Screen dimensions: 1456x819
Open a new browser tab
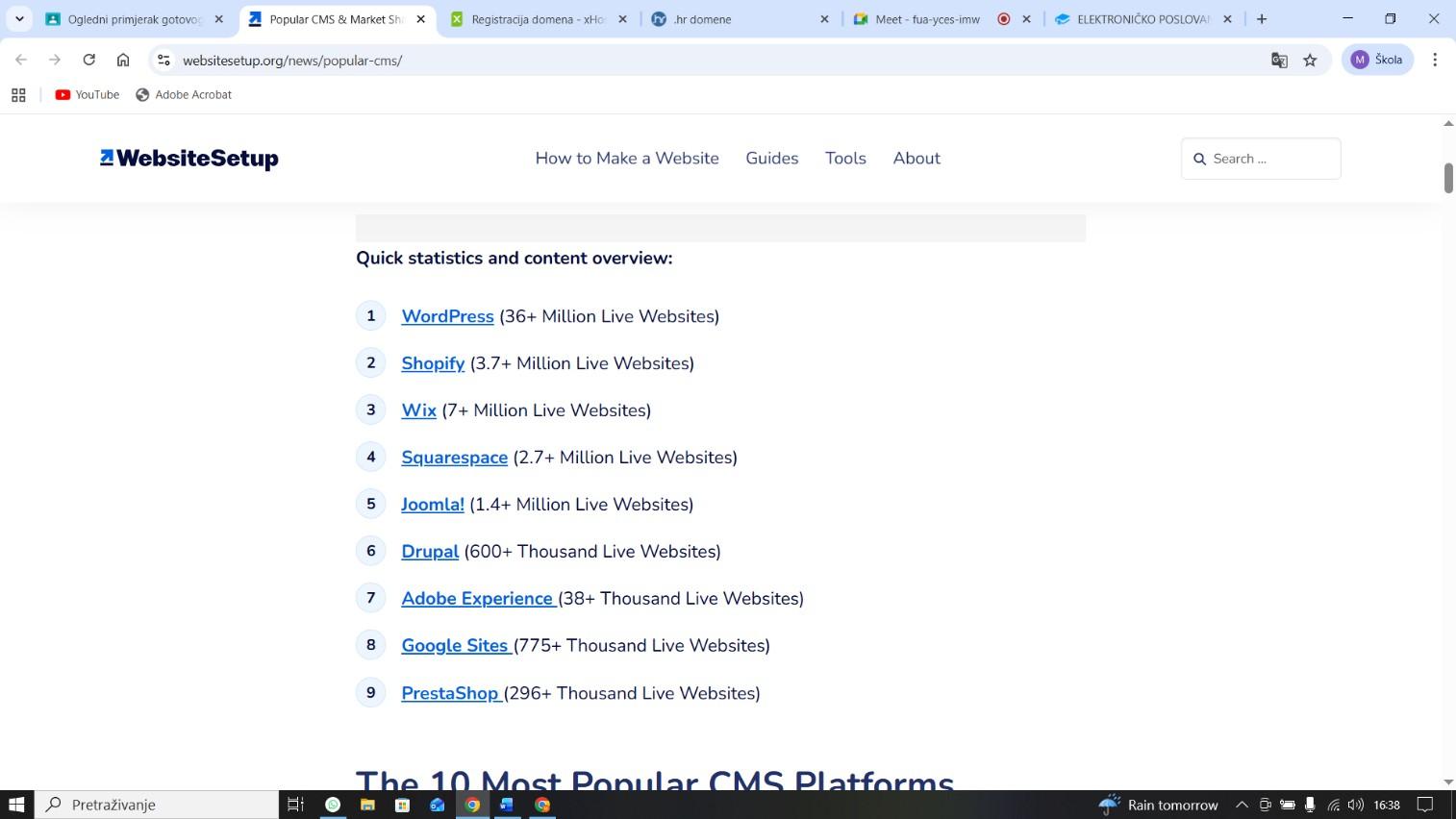pyautogui.click(x=1262, y=18)
